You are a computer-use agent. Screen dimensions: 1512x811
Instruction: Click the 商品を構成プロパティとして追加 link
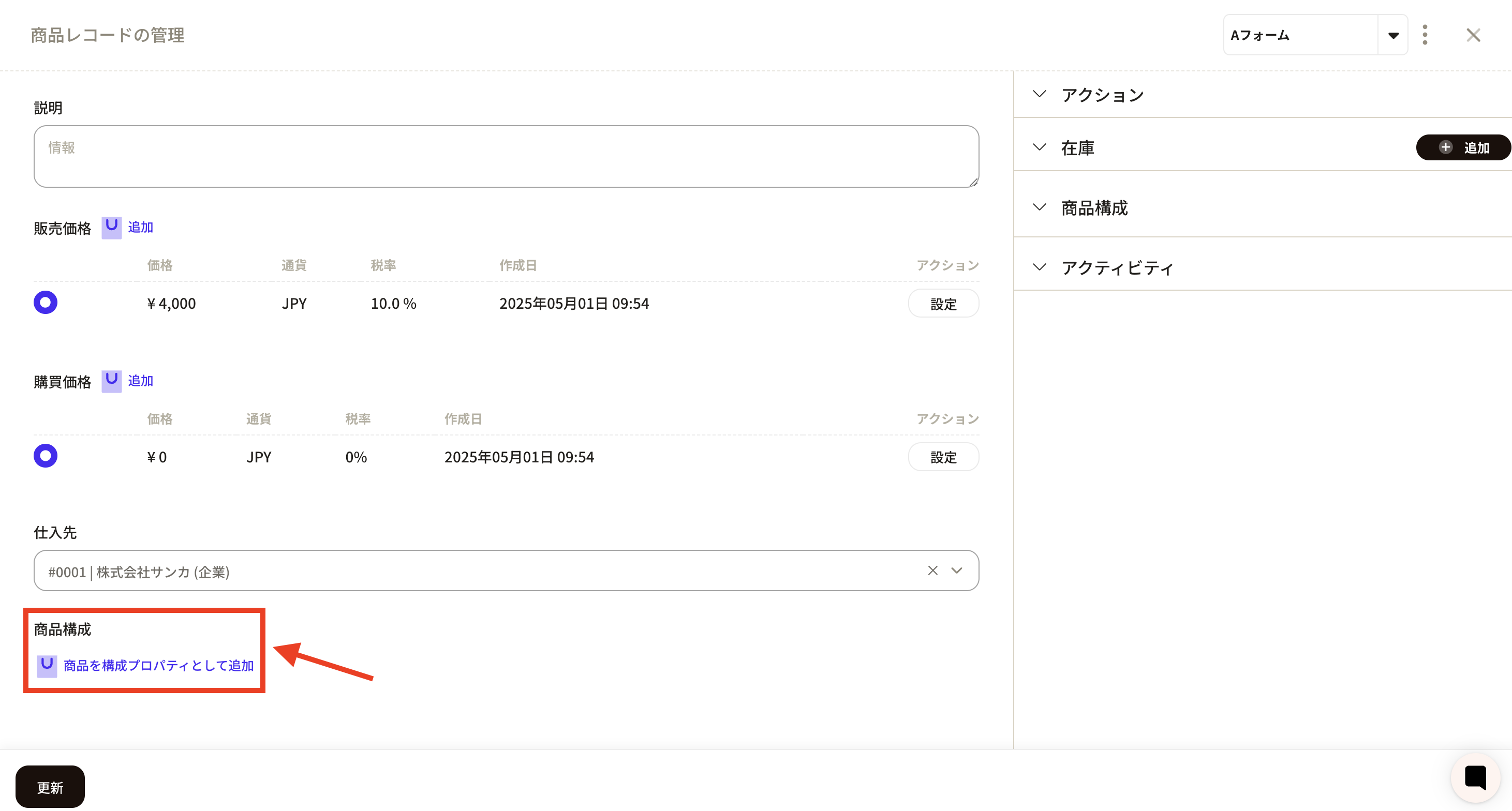(158, 666)
